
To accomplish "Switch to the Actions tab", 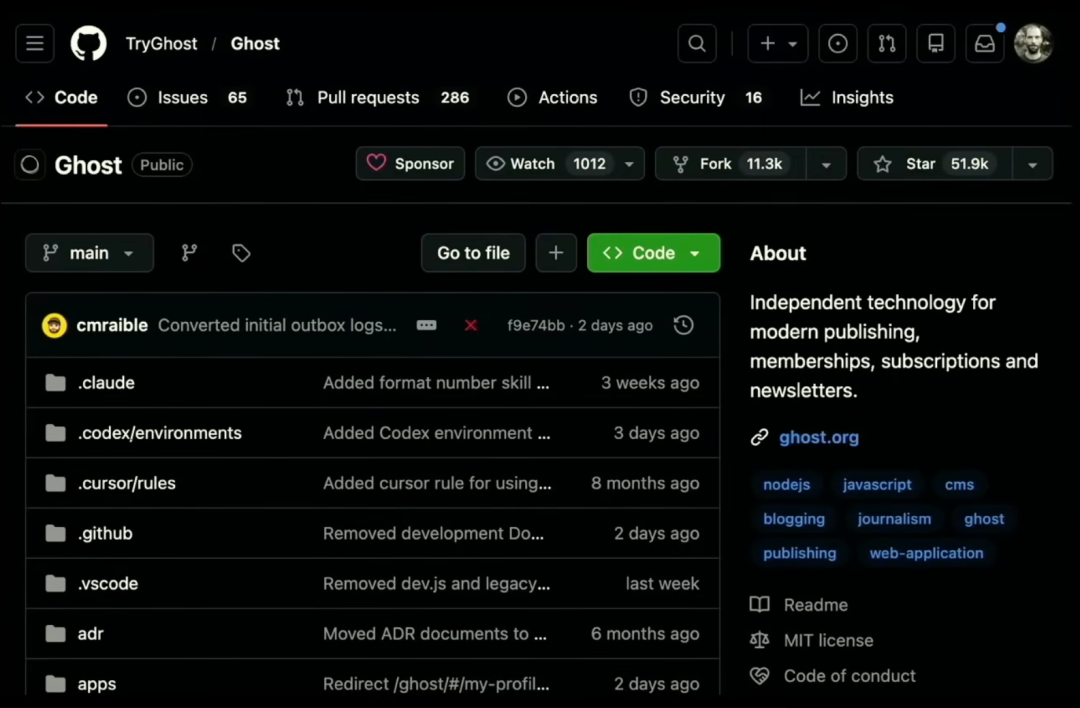I will (x=553, y=97).
